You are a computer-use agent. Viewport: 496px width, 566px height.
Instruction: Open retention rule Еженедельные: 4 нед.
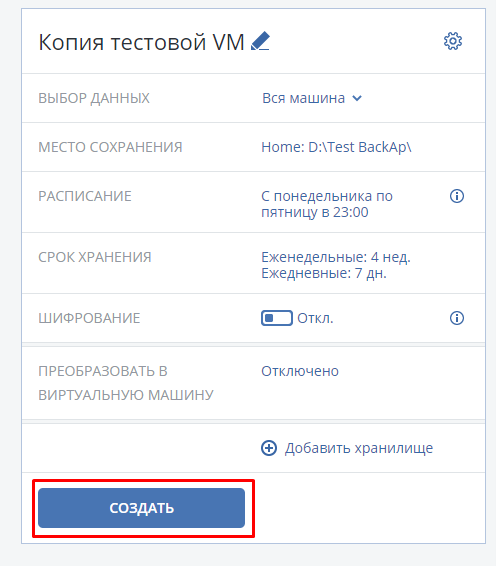(336, 257)
